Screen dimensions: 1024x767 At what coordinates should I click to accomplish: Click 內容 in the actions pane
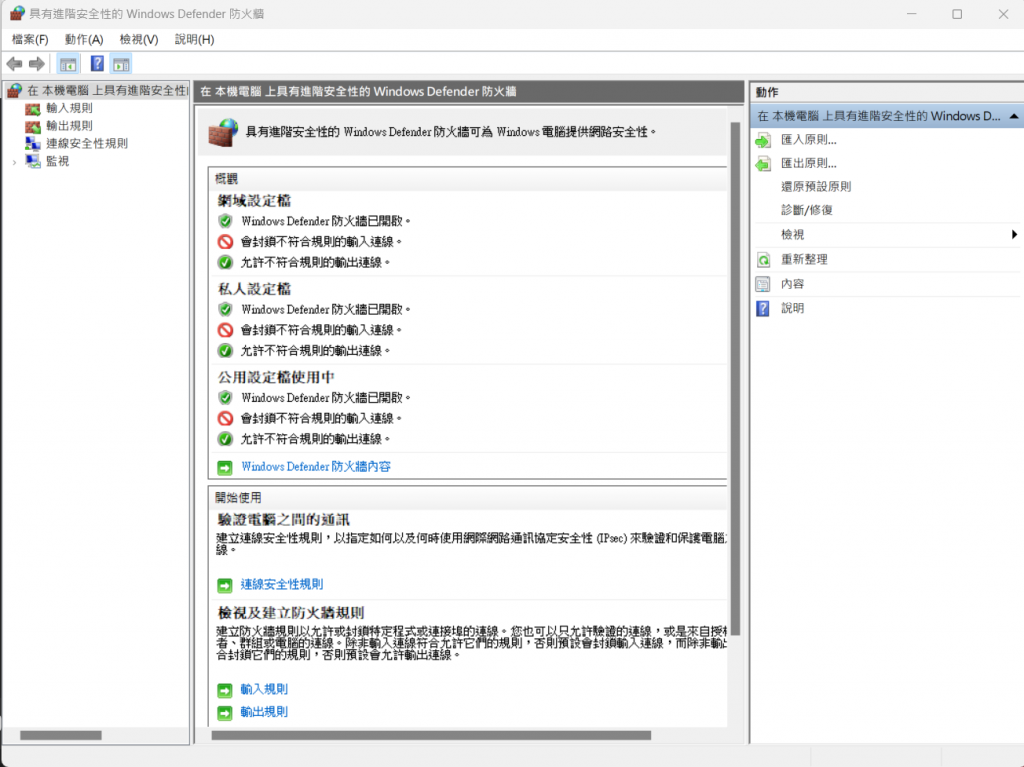pyautogui.click(x=792, y=284)
